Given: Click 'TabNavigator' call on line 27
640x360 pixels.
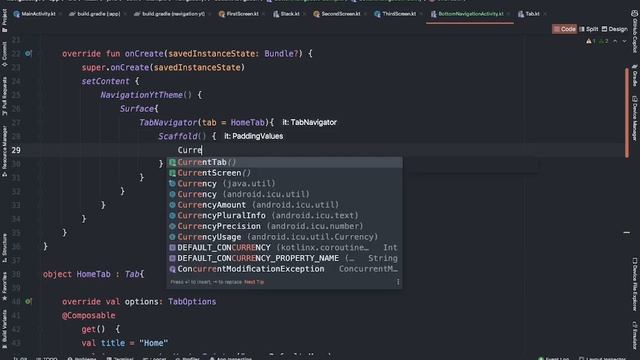Looking at the screenshot, I should [x=168, y=122].
